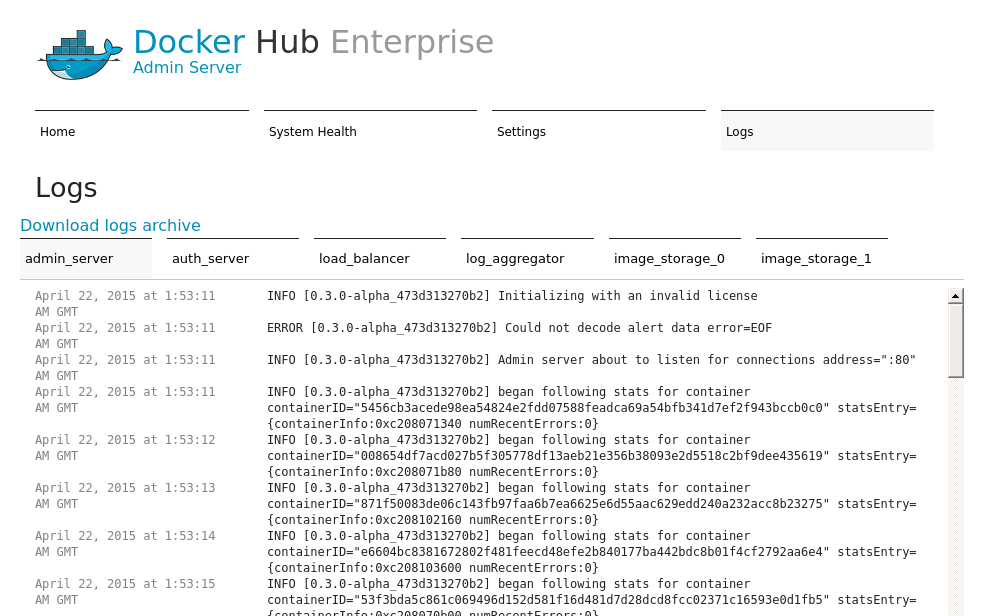Viewport: 984px width, 616px height.
Task: Click containerInfo:0xc208103600 text
Action: coord(368,568)
